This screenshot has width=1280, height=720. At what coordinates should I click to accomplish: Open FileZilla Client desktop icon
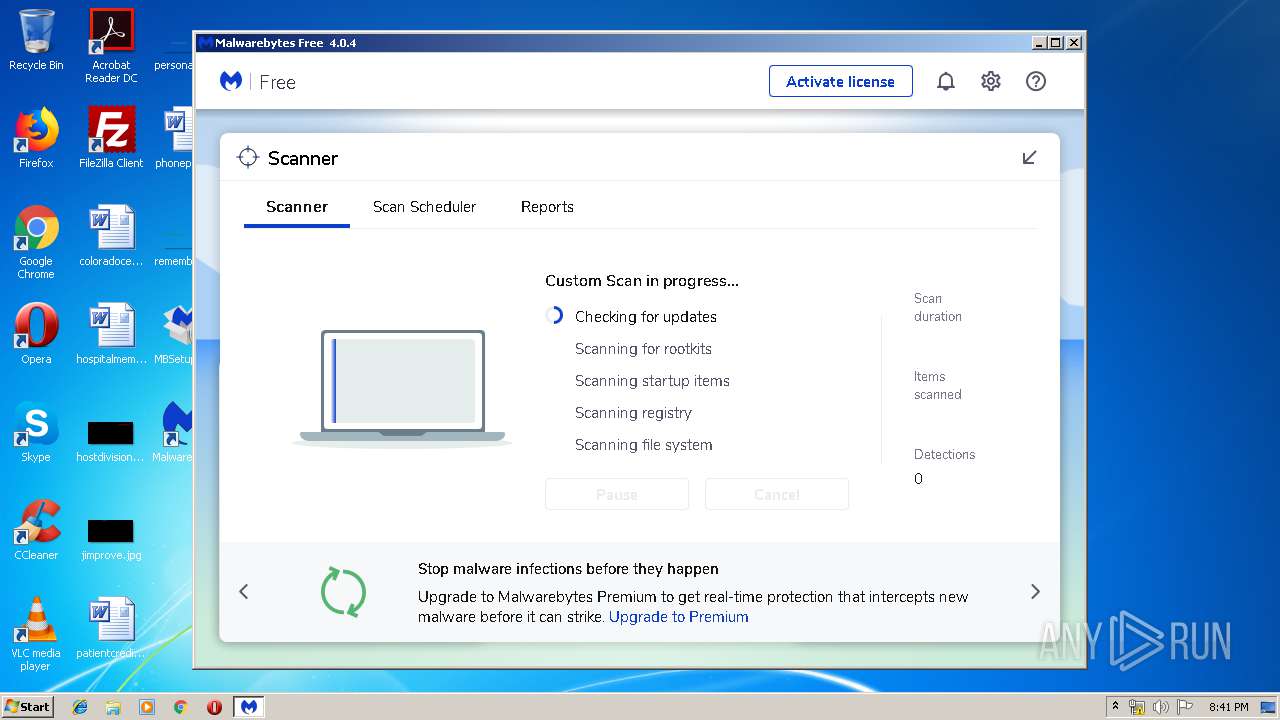pyautogui.click(x=111, y=138)
